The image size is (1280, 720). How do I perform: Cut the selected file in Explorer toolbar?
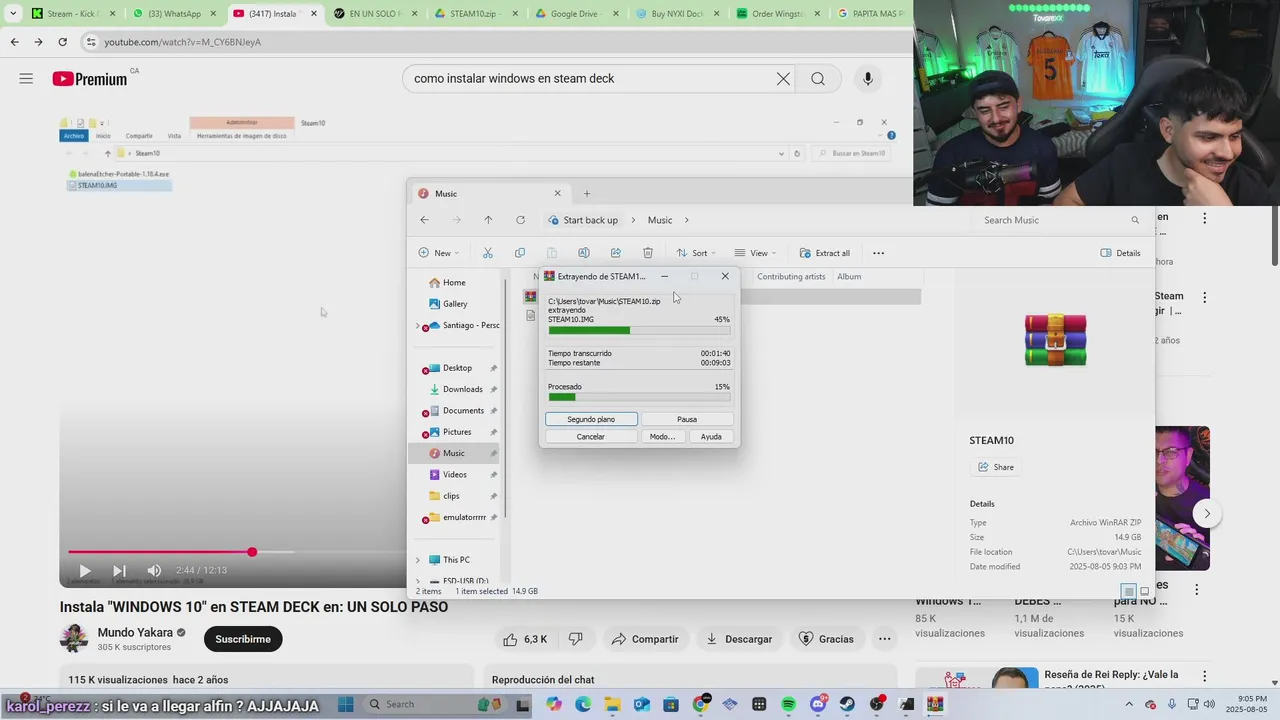point(488,253)
